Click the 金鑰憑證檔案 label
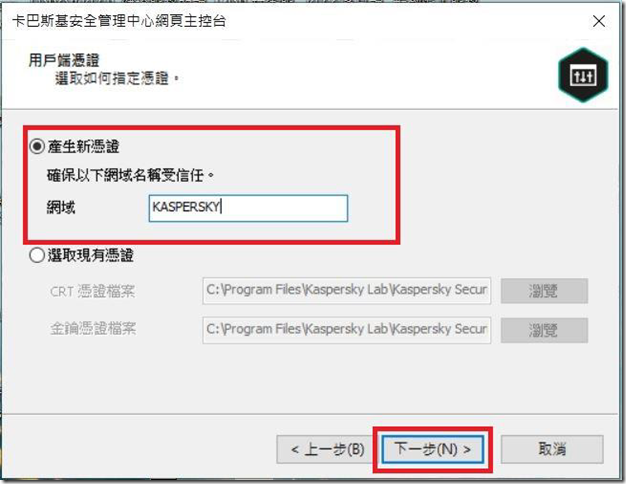 pyautogui.click(x=93, y=329)
